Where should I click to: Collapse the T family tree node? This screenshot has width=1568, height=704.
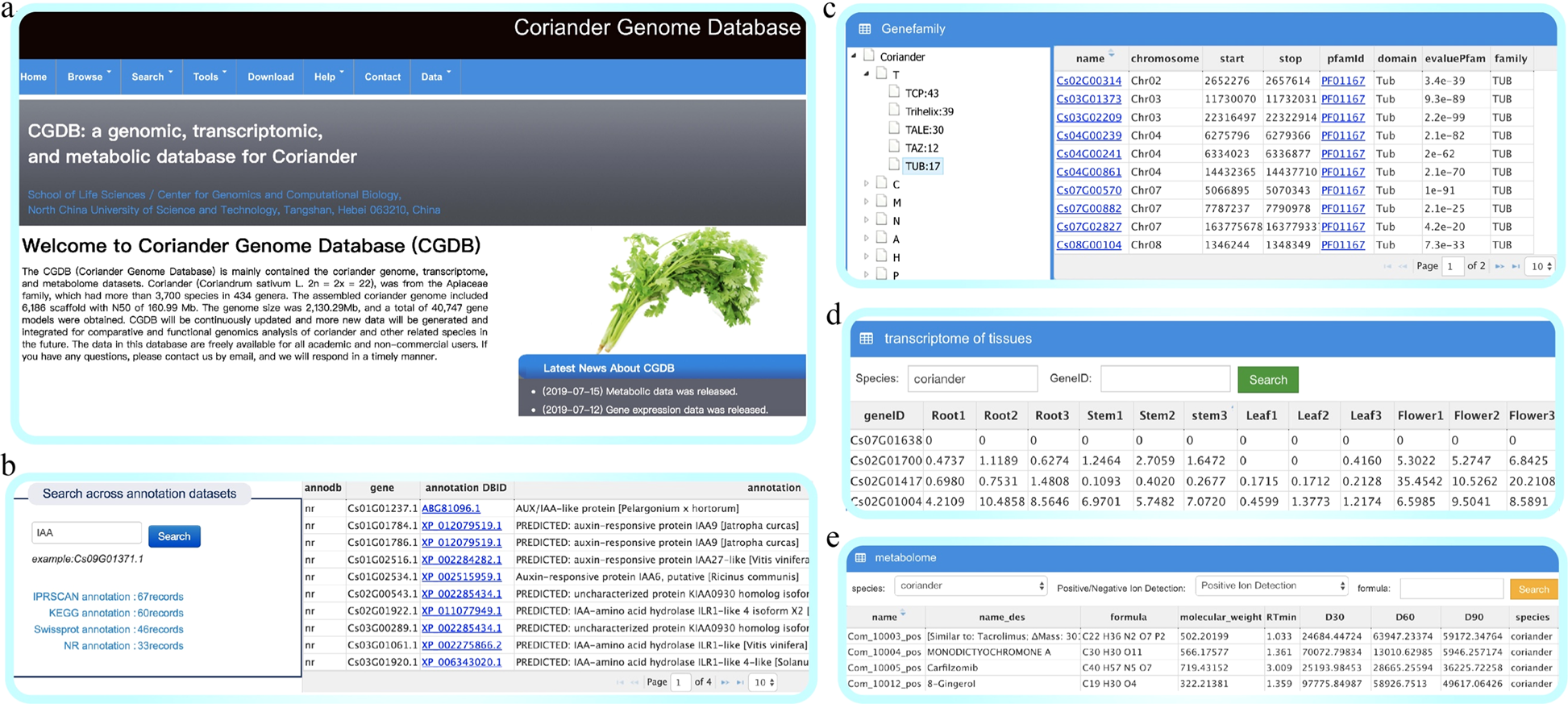coord(867,74)
